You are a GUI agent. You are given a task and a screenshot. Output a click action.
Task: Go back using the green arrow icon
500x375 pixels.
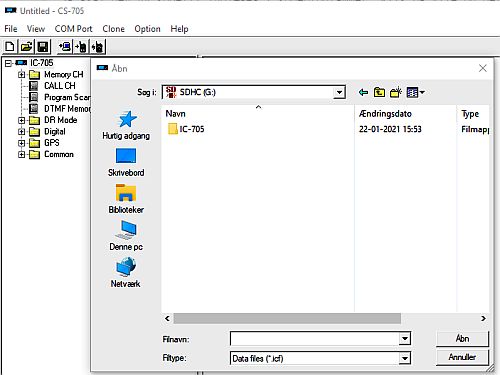coord(363,92)
